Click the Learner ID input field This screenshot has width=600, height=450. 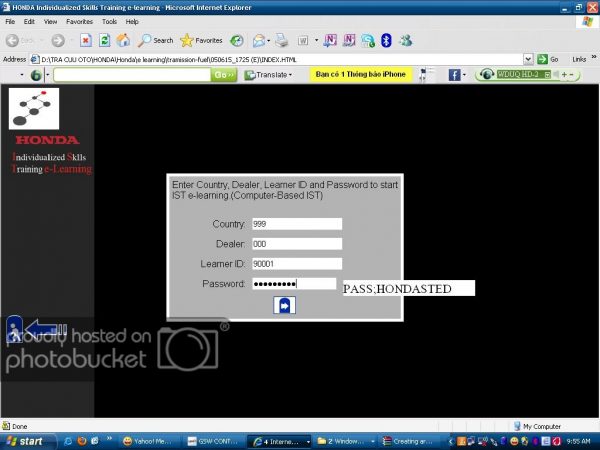[297, 264]
